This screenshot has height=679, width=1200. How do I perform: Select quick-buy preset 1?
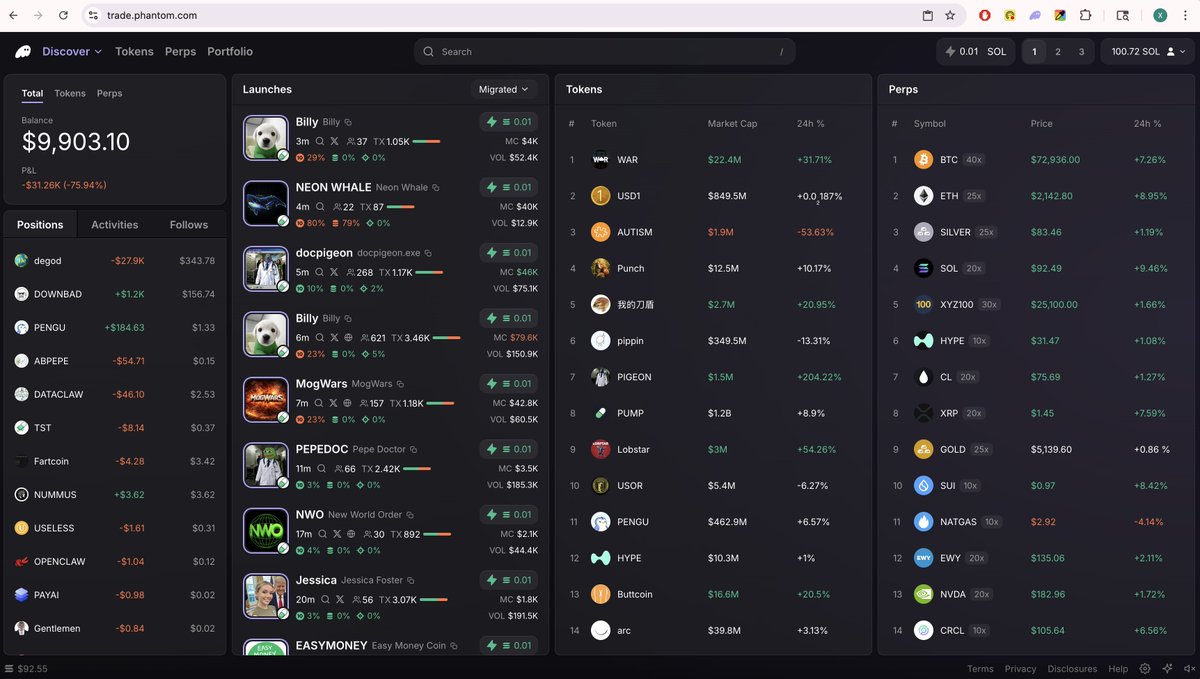click(x=1034, y=52)
